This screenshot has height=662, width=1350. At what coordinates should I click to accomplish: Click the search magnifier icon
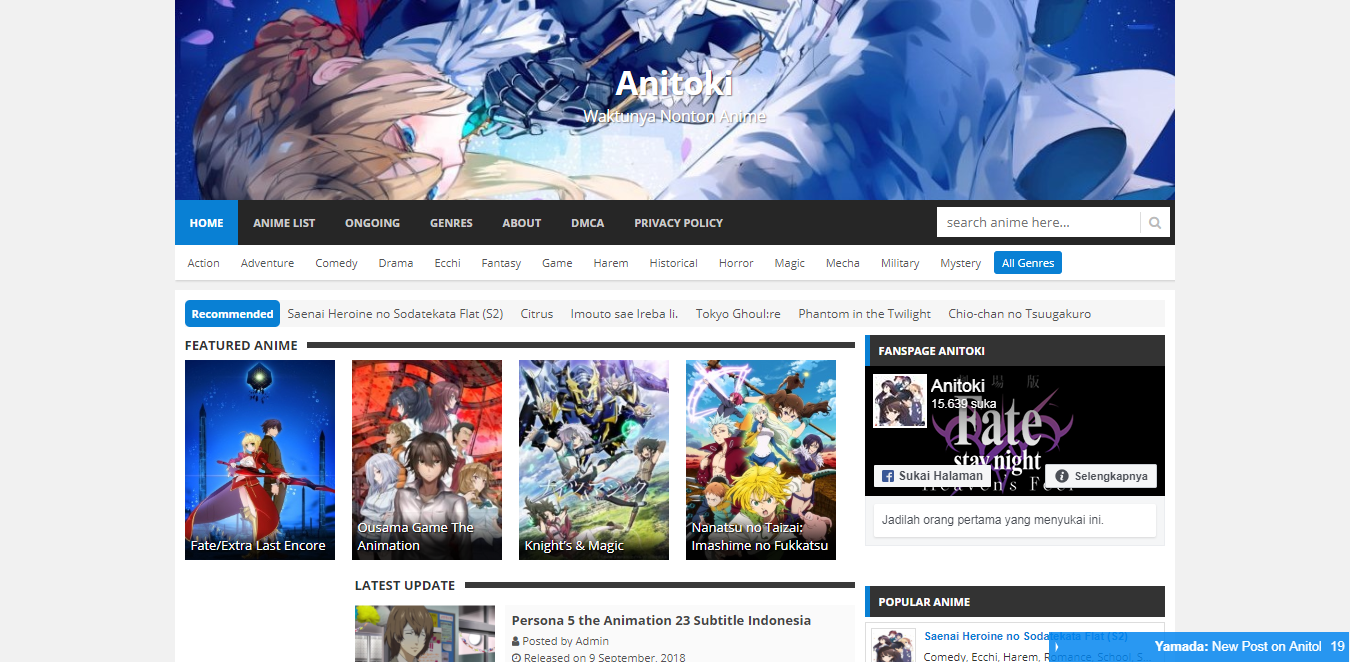point(1155,223)
